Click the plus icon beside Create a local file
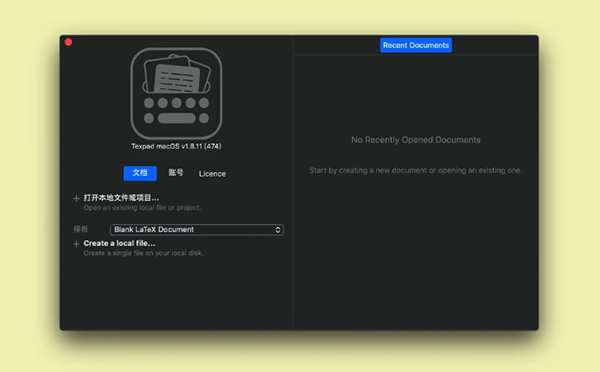Viewport: 600px width, 372px height. pos(76,244)
